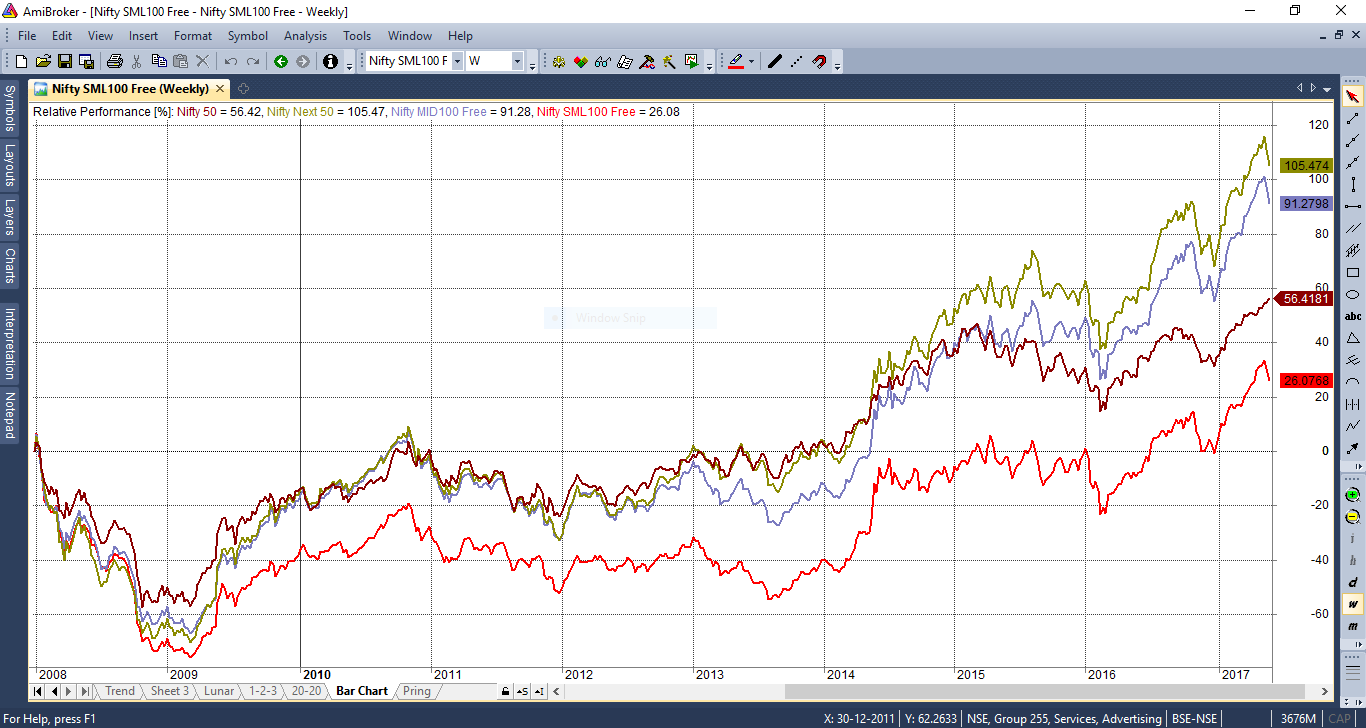Open the Symbol menu
Screen dimensions: 1366x728
tap(248, 36)
